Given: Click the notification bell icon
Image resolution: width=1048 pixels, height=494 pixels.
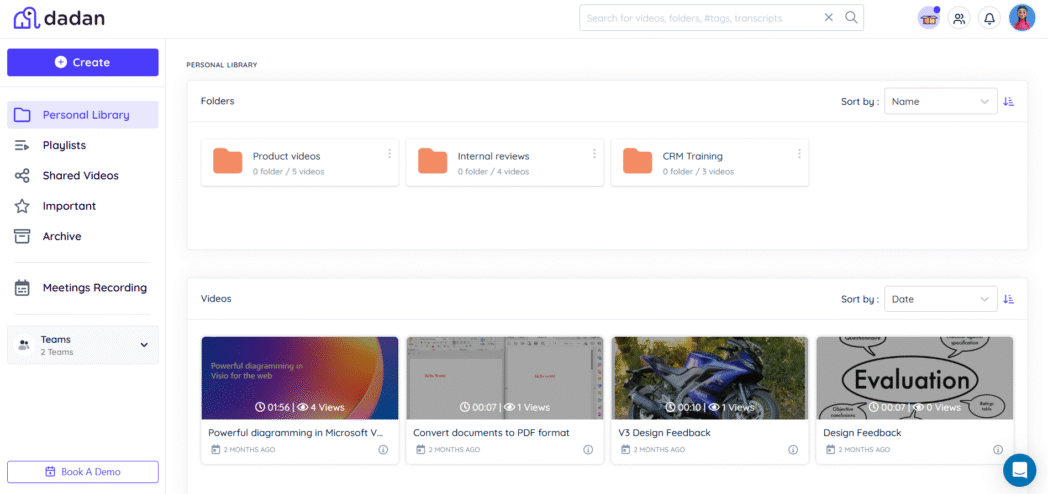Looking at the screenshot, I should 989,18.
